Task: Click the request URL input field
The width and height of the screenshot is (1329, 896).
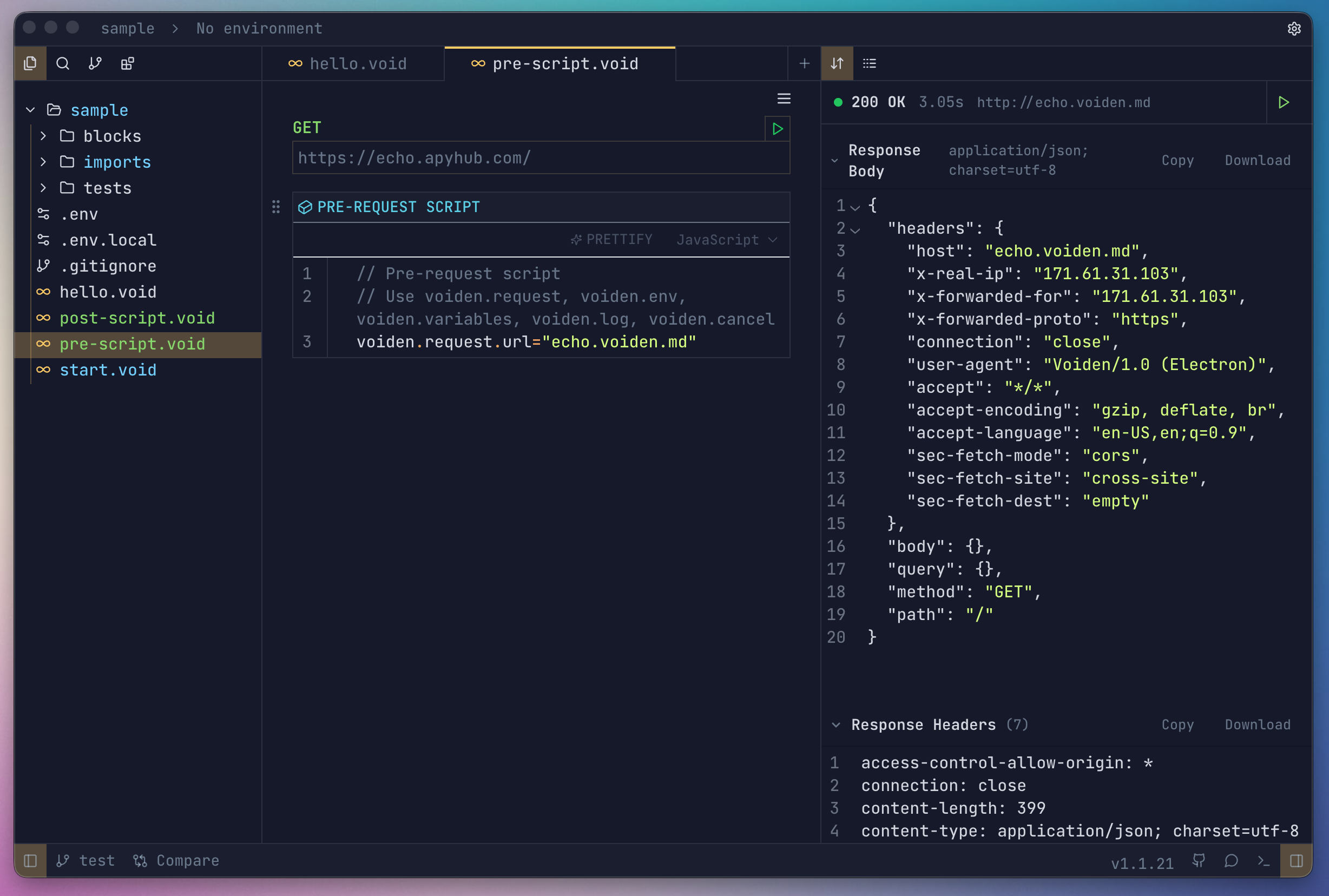Action: (x=541, y=157)
